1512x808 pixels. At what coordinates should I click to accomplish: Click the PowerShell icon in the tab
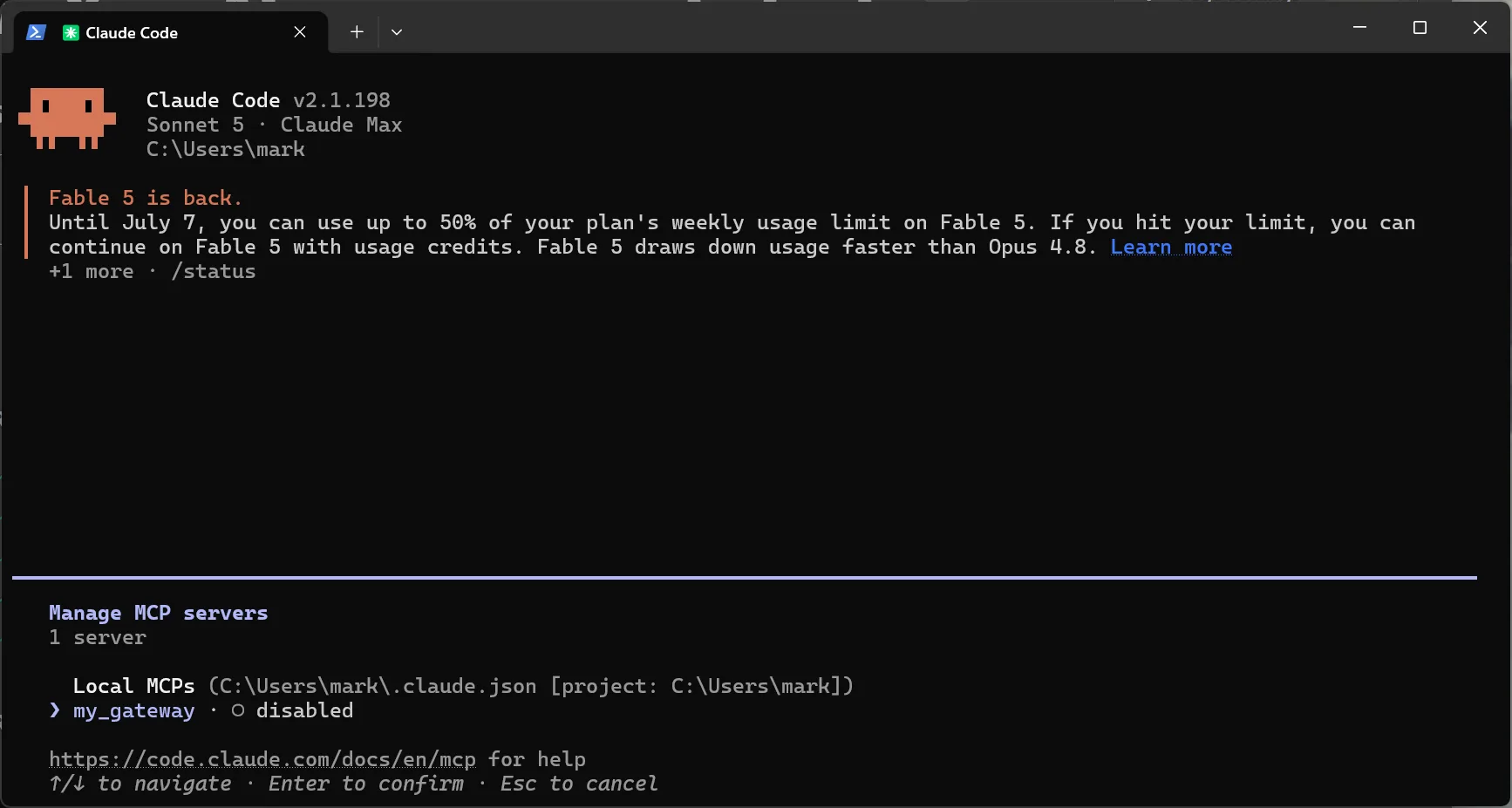pos(36,32)
